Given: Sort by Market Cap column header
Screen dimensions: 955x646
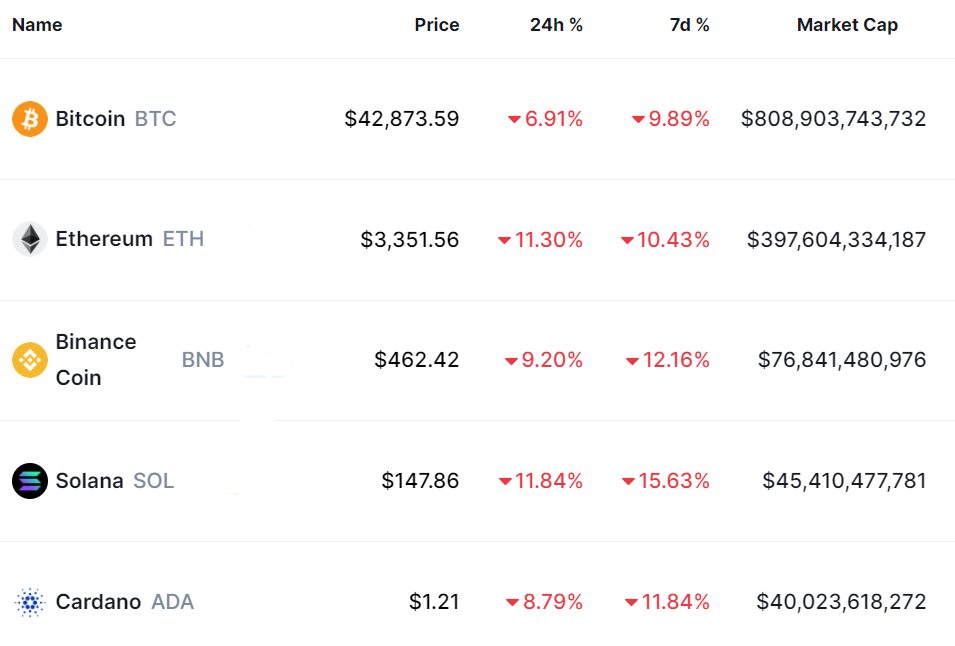Looking at the screenshot, I should pyautogui.click(x=847, y=25).
